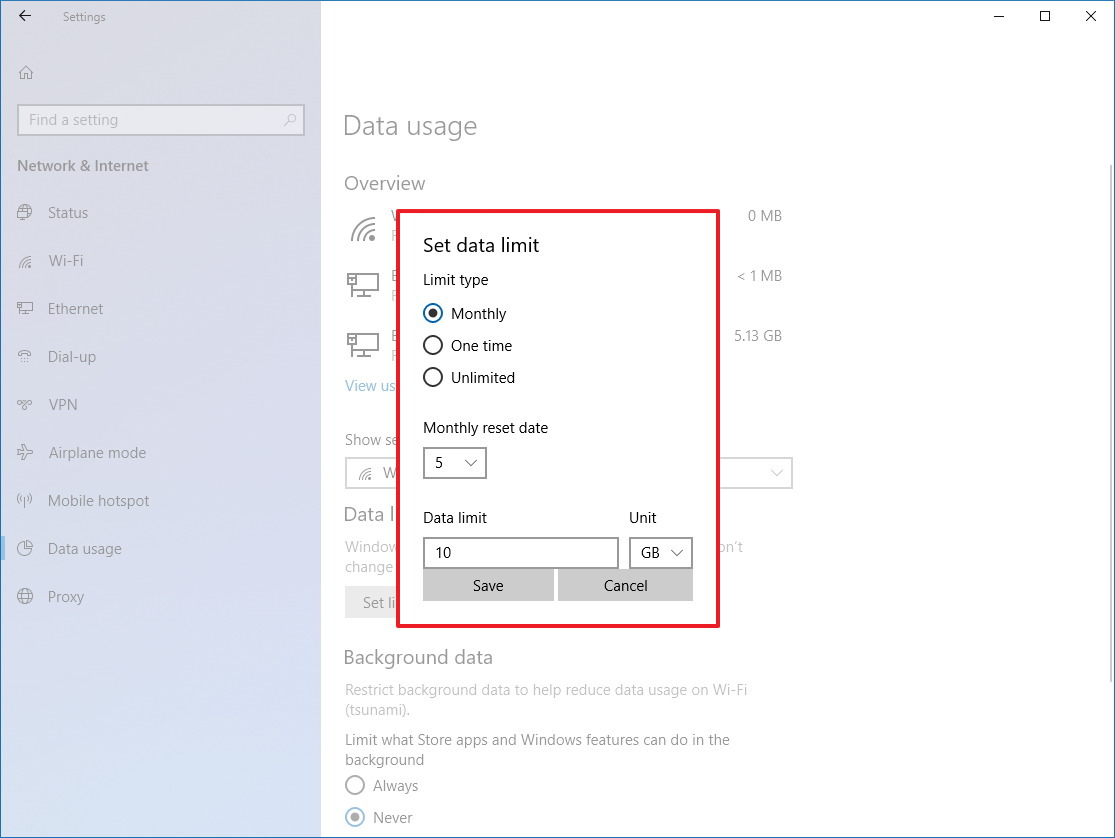1115x838 pixels.
Task: Save the data limit settings
Action: click(x=488, y=586)
